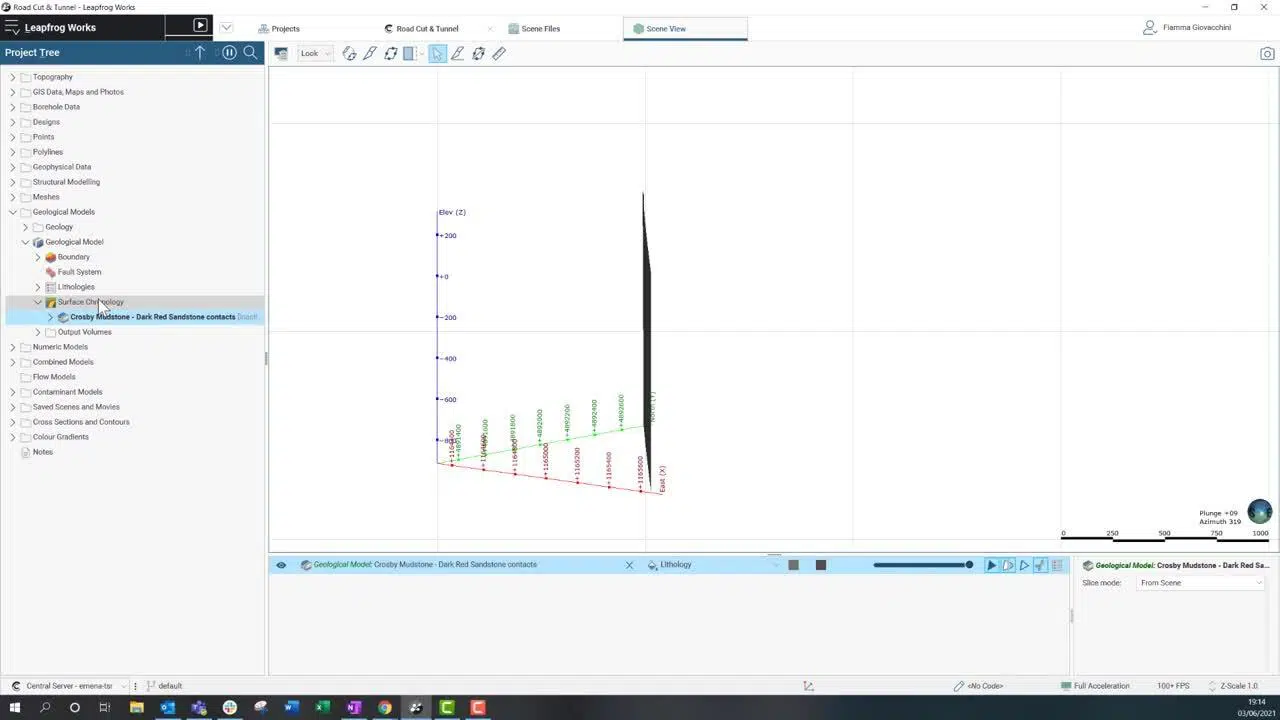Image resolution: width=1280 pixels, height=720 pixels.
Task: Expand the Structural Modelling folder
Action: [13, 182]
